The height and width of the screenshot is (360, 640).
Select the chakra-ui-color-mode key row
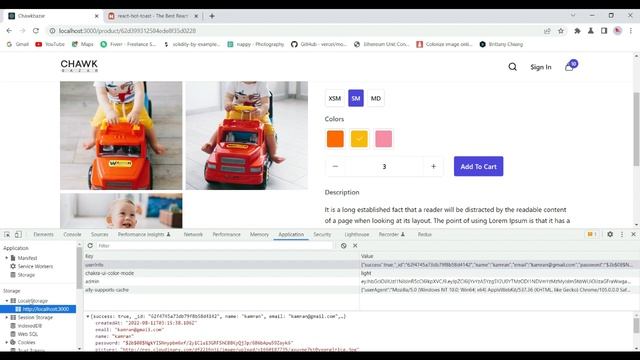click(221, 273)
